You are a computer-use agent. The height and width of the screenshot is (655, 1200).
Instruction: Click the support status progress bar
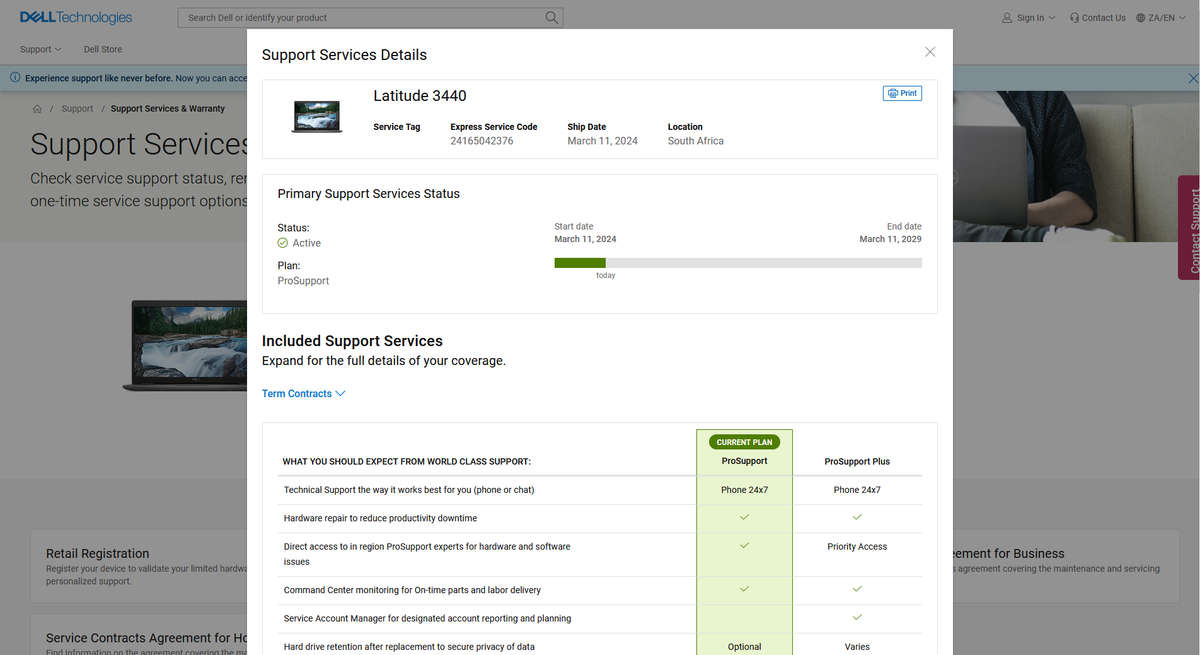coord(738,263)
